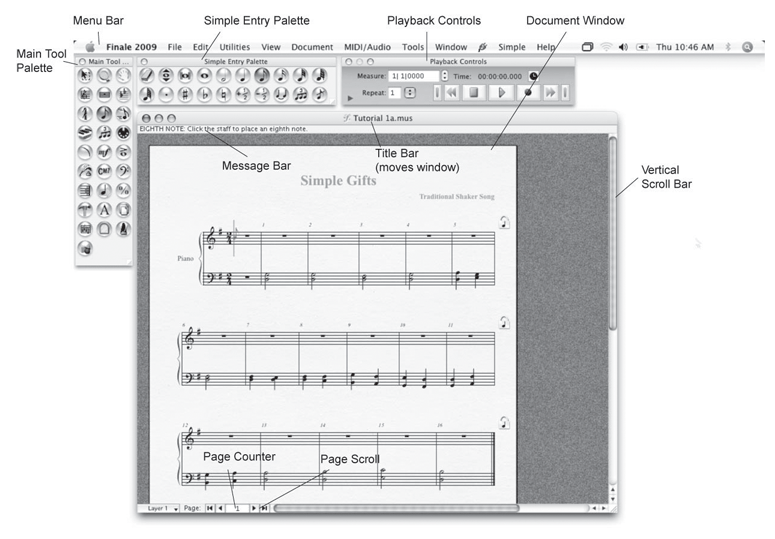This screenshot has width=775, height=539.
Task: Open the MIDI/Audio menu
Action: pos(367,47)
